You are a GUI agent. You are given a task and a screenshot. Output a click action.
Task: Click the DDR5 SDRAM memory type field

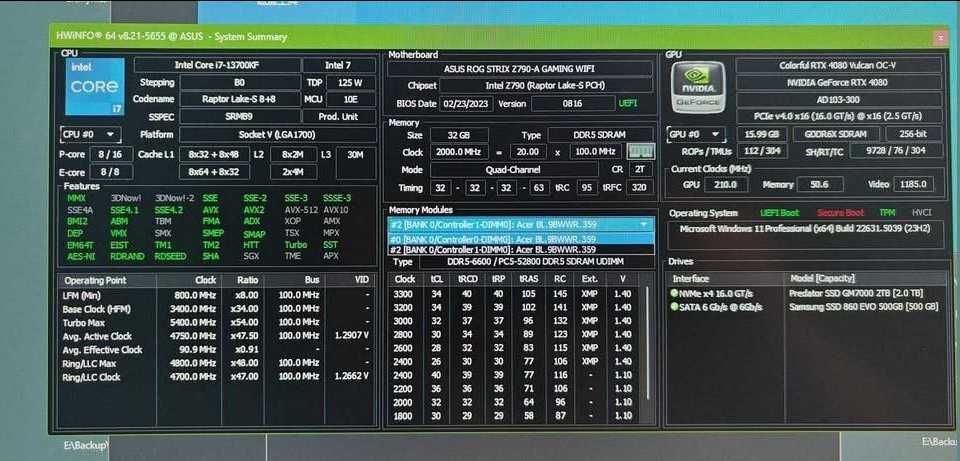tap(601, 135)
